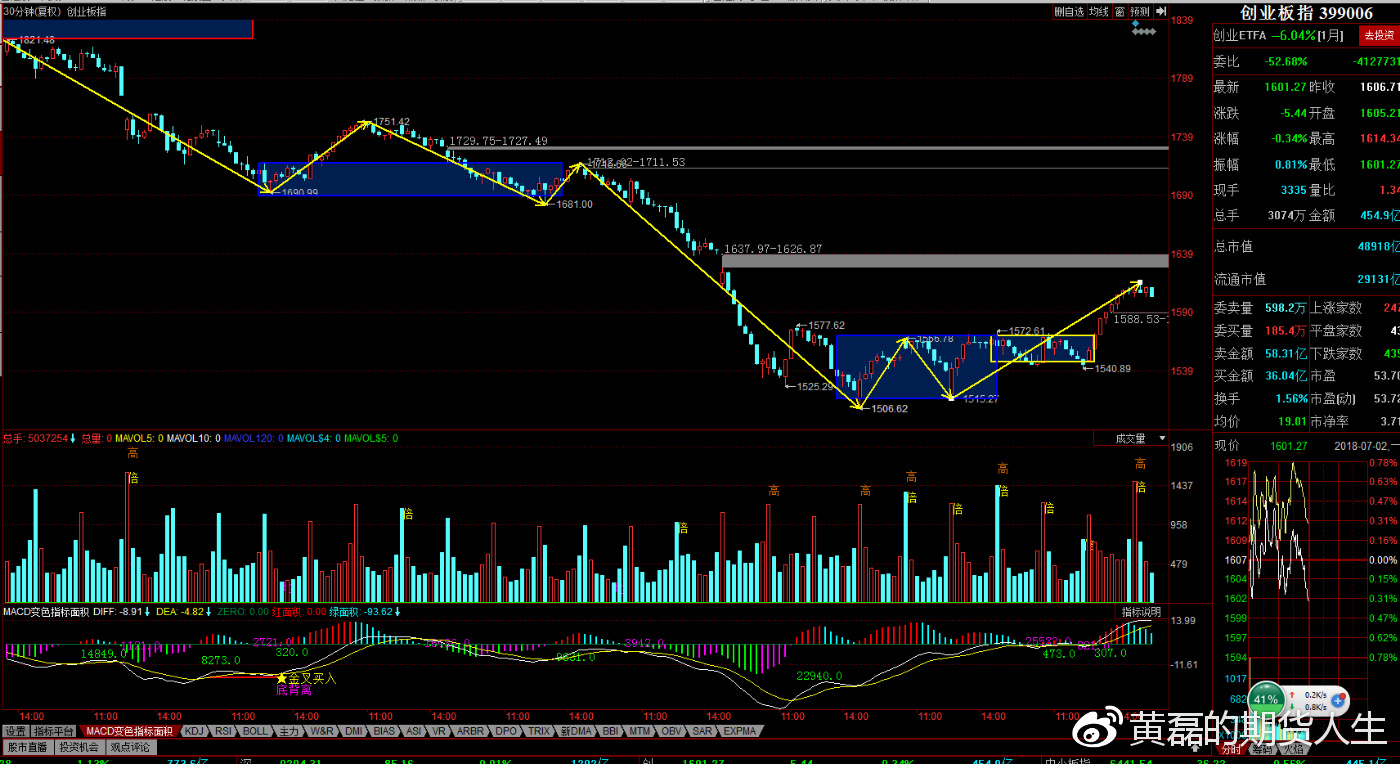
Task: Click the 1729.75-1727.49 gap label
Action: (x=498, y=141)
